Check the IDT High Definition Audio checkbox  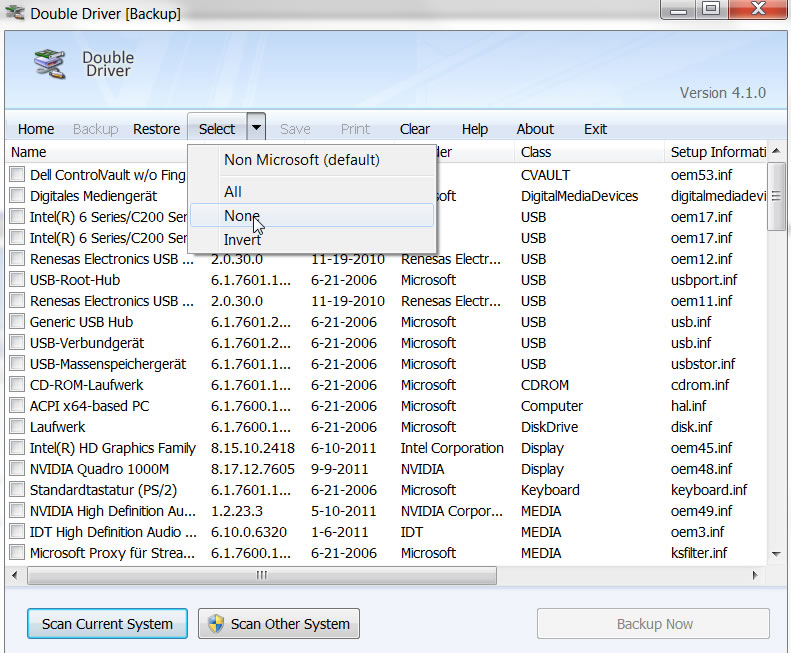tap(17, 532)
